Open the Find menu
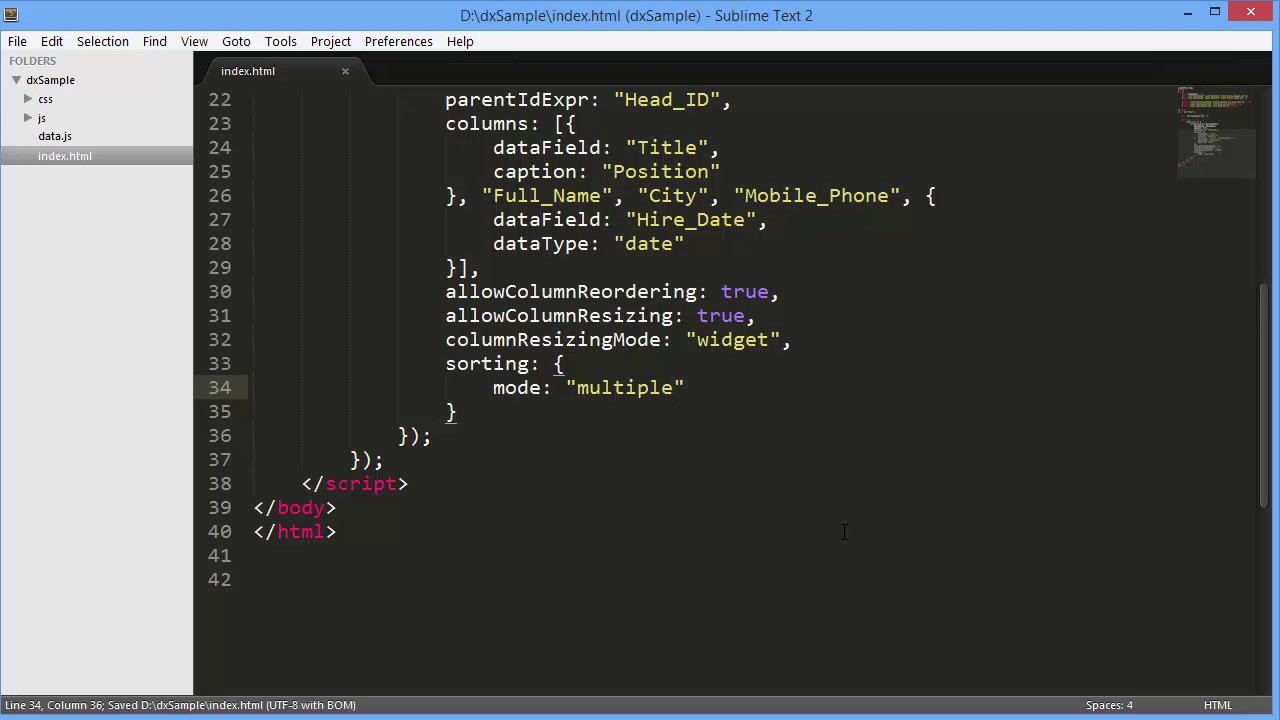Screen dimensions: 1280x720 (155, 41)
